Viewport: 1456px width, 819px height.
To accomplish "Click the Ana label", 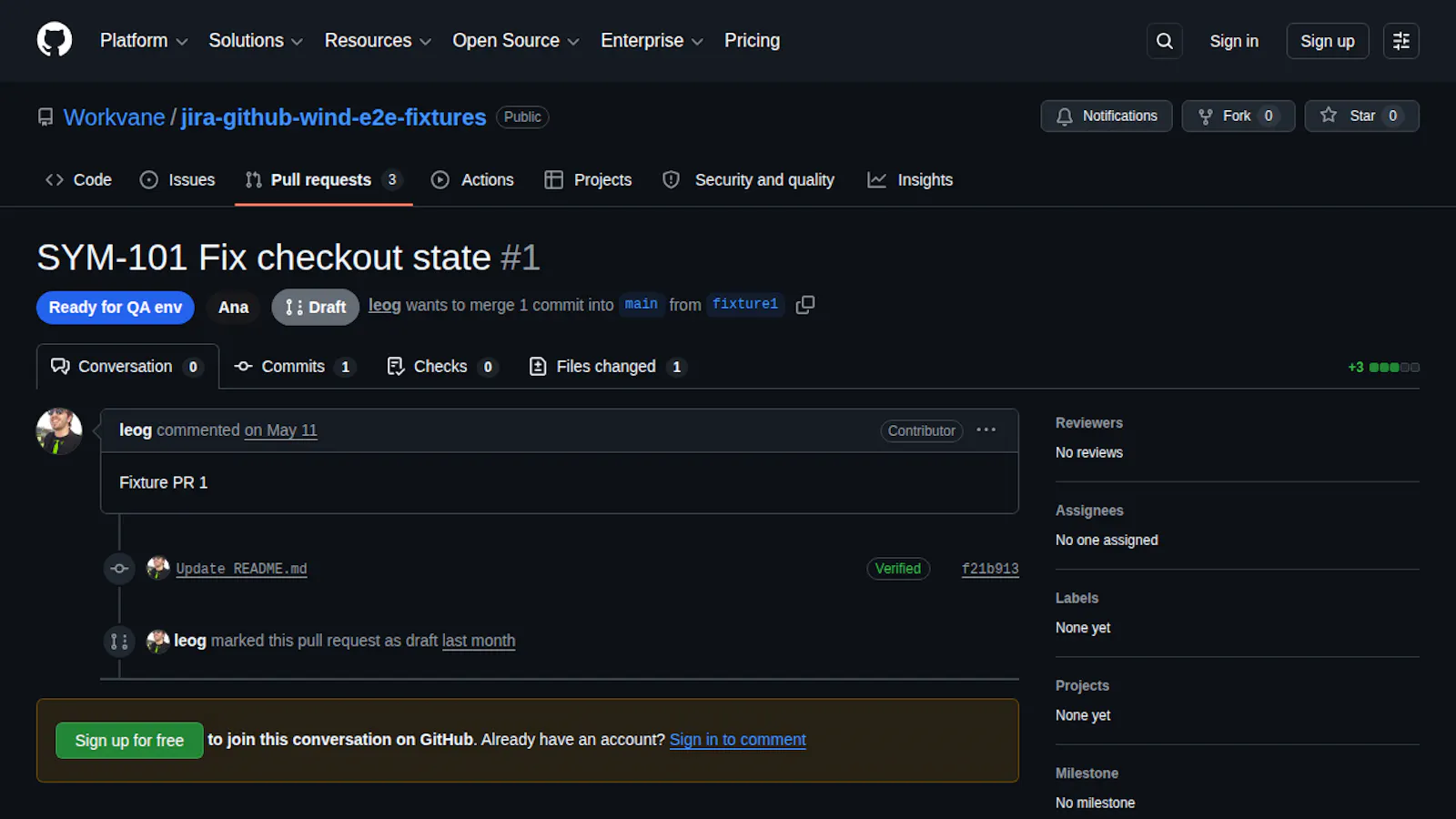I will 233,308.
